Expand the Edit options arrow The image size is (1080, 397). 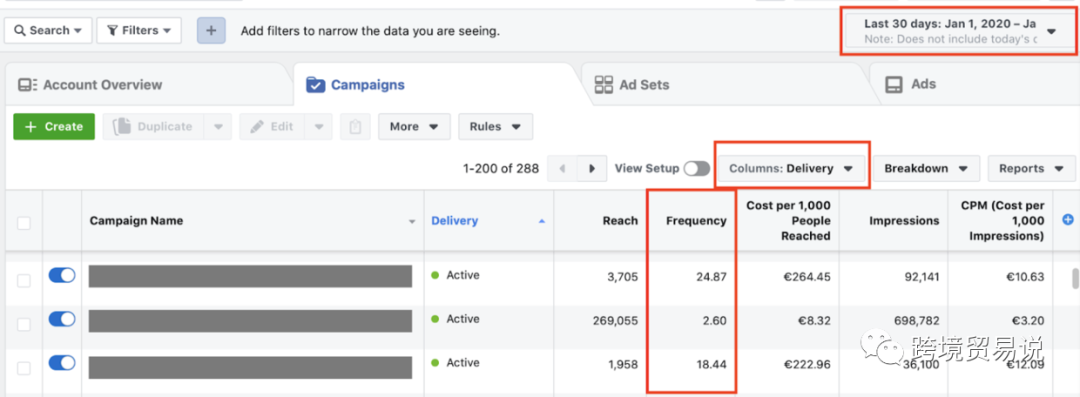coord(319,127)
